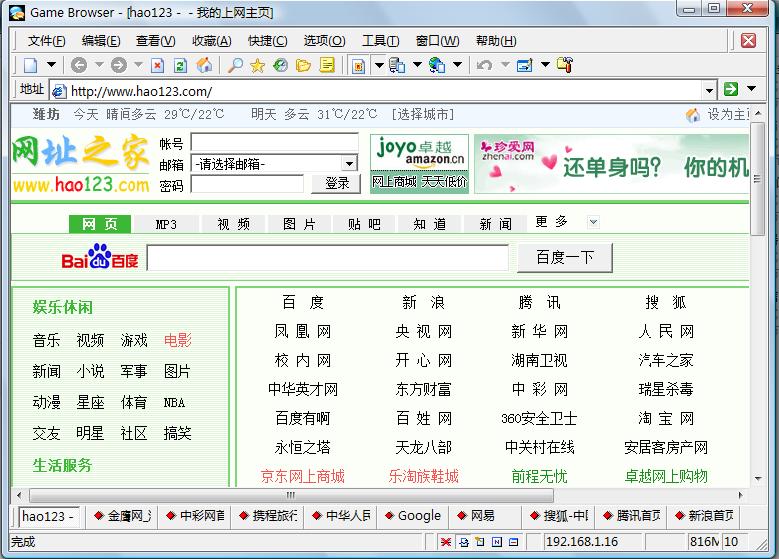The height and width of the screenshot is (559, 779).
Task: Expand the 更多 dropdown arrow
Action: point(593,222)
